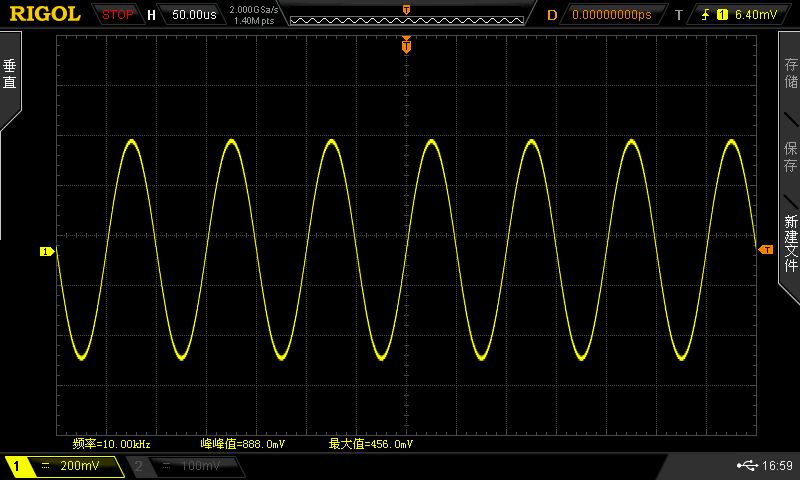Image resolution: width=800 pixels, height=480 pixels.
Task: Select the channel 2 number tab
Action: pyautogui.click(x=138, y=466)
